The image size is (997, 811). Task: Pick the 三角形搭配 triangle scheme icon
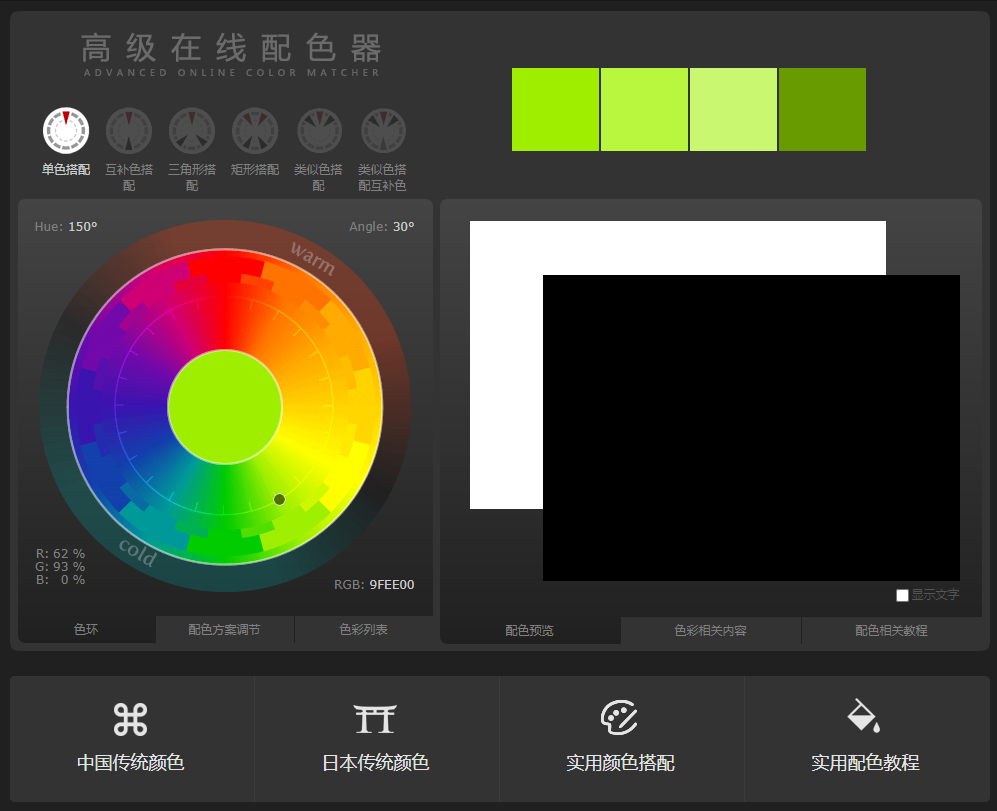191,130
